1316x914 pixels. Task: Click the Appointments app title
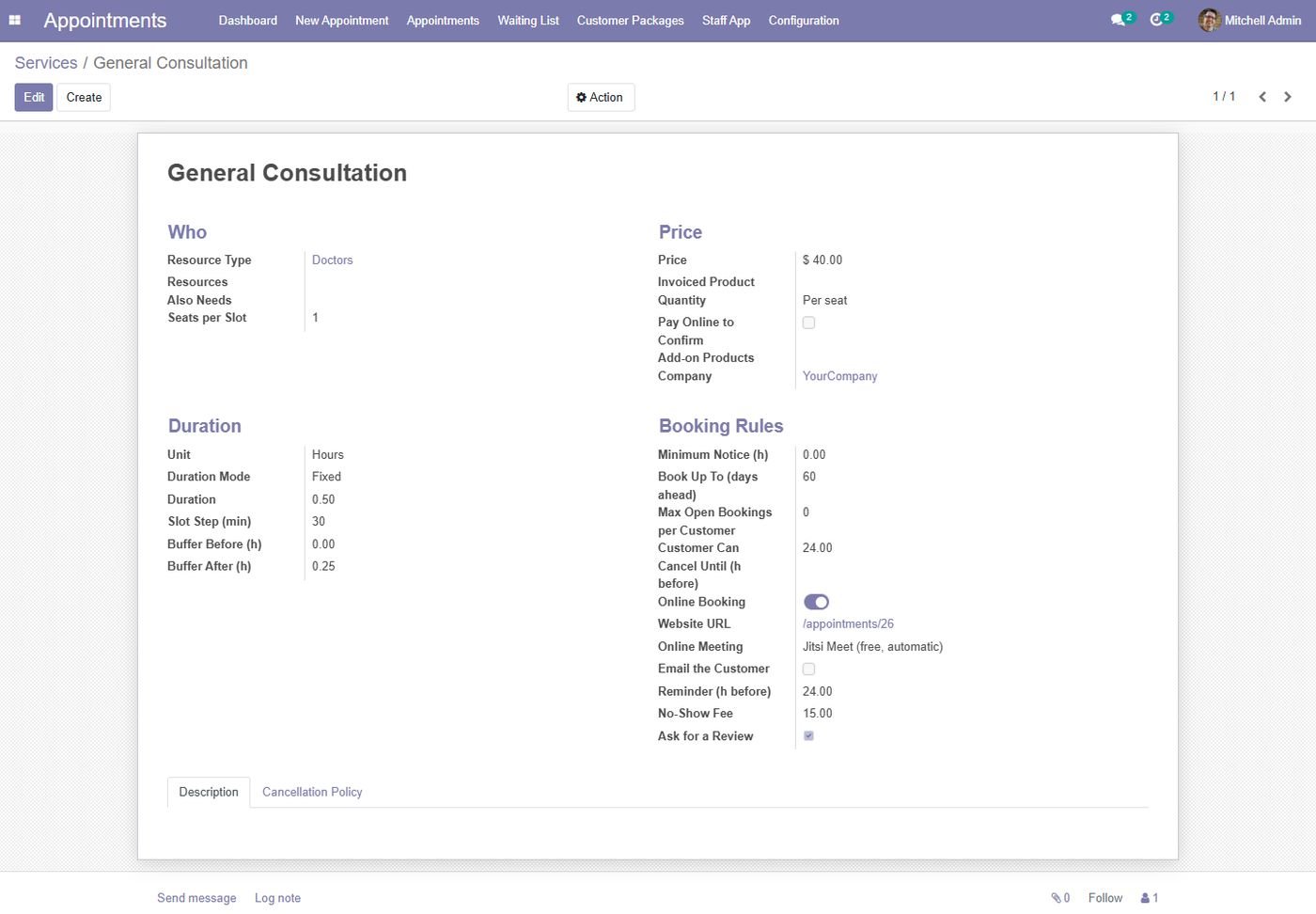[105, 21]
